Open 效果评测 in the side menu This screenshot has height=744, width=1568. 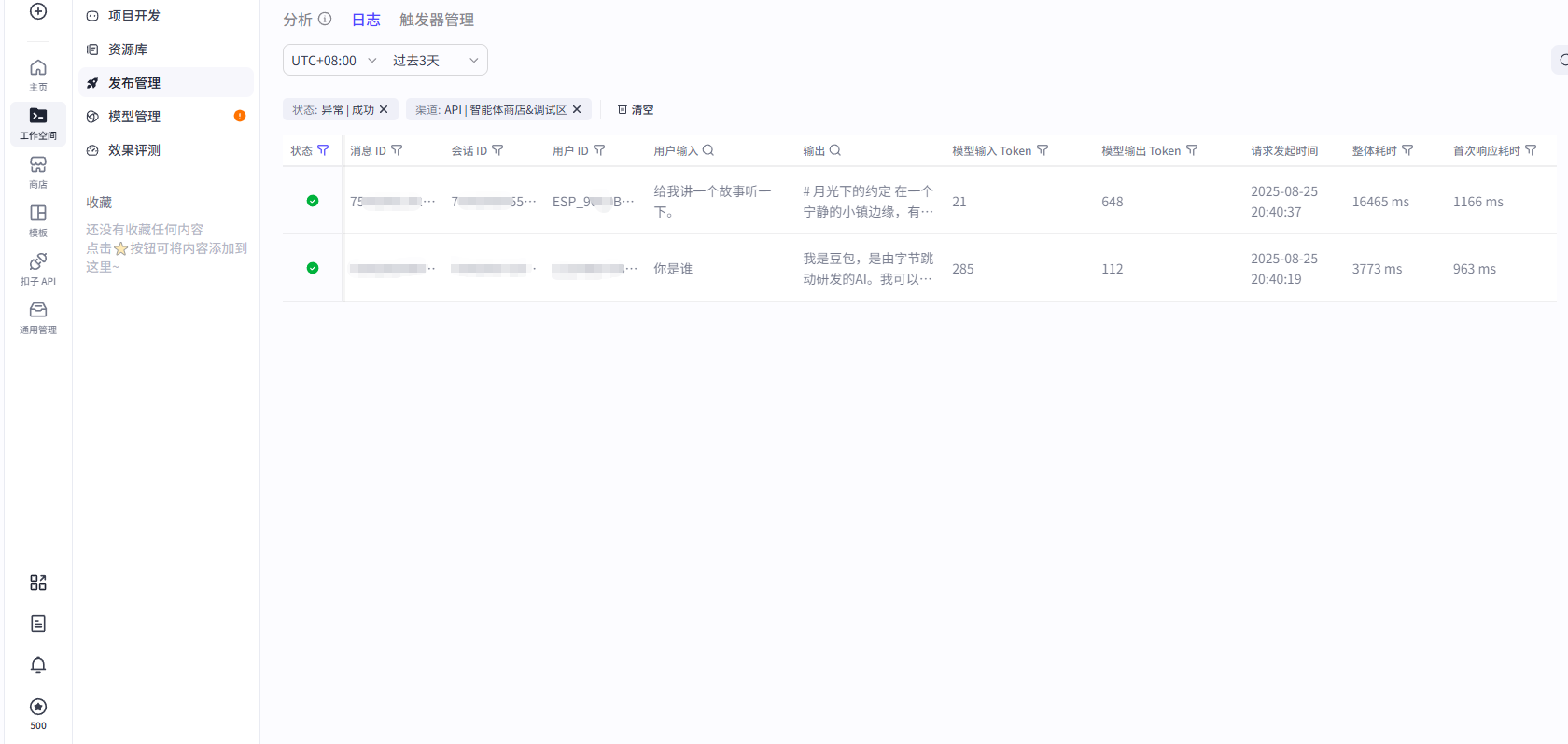point(166,150)
